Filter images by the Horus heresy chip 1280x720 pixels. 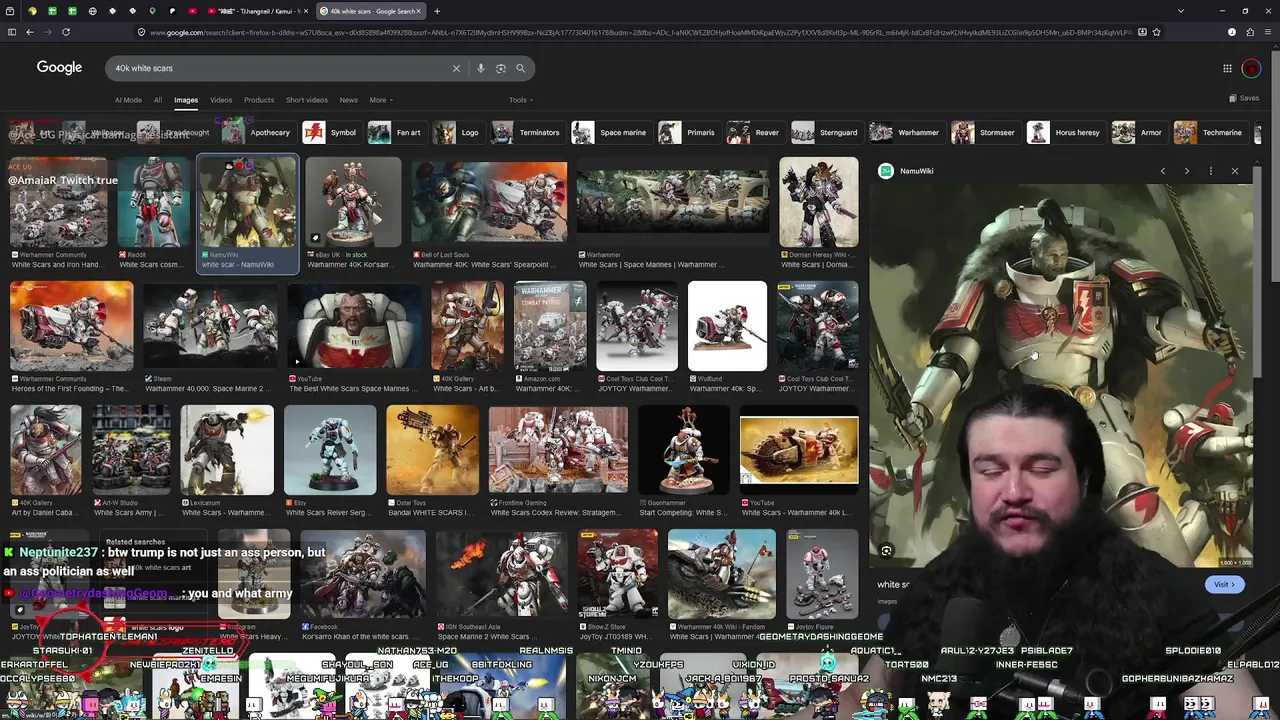pyautogui.click(x=1065, y=132)
